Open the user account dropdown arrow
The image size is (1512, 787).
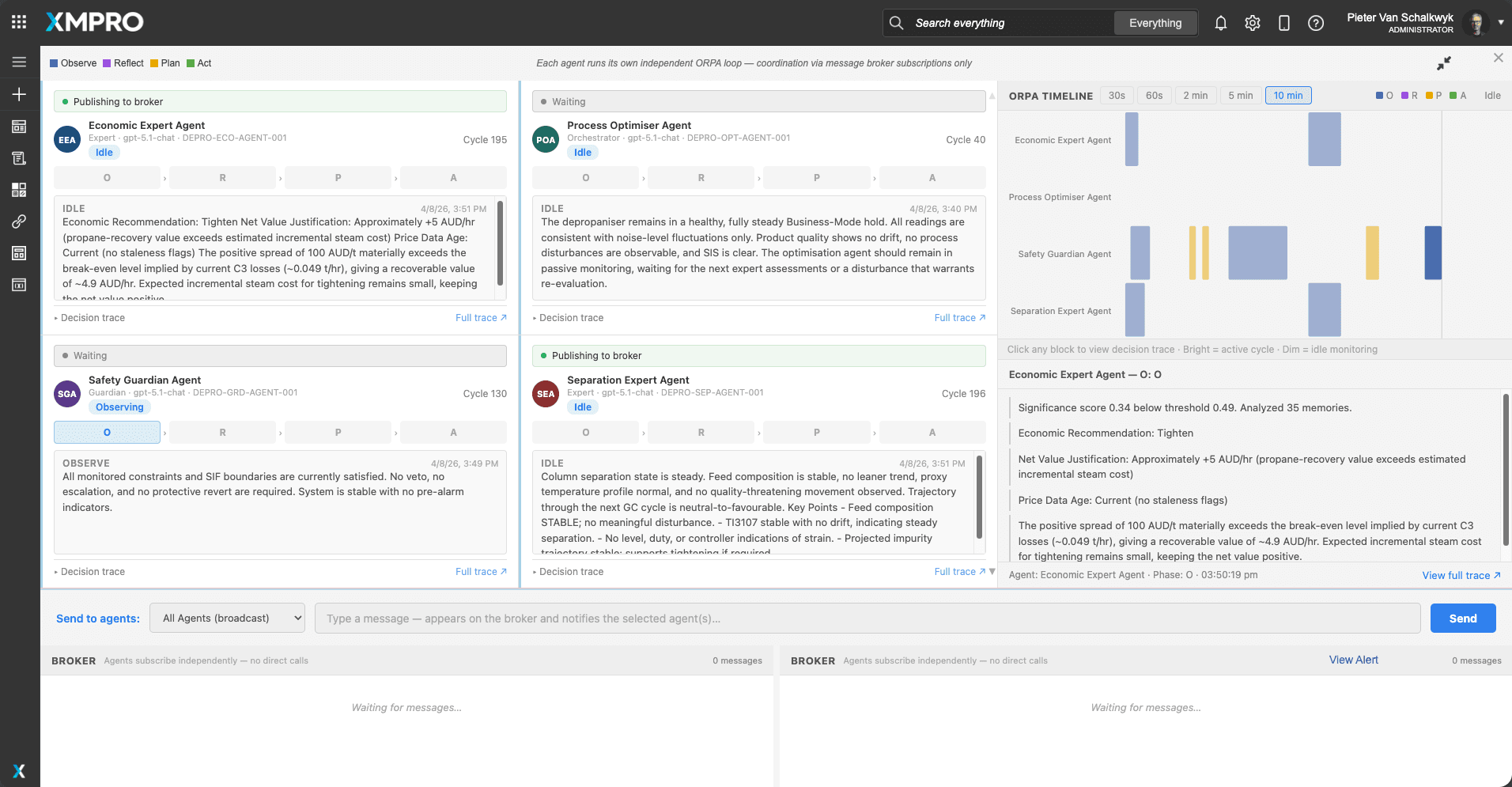tap(1501, 23)
